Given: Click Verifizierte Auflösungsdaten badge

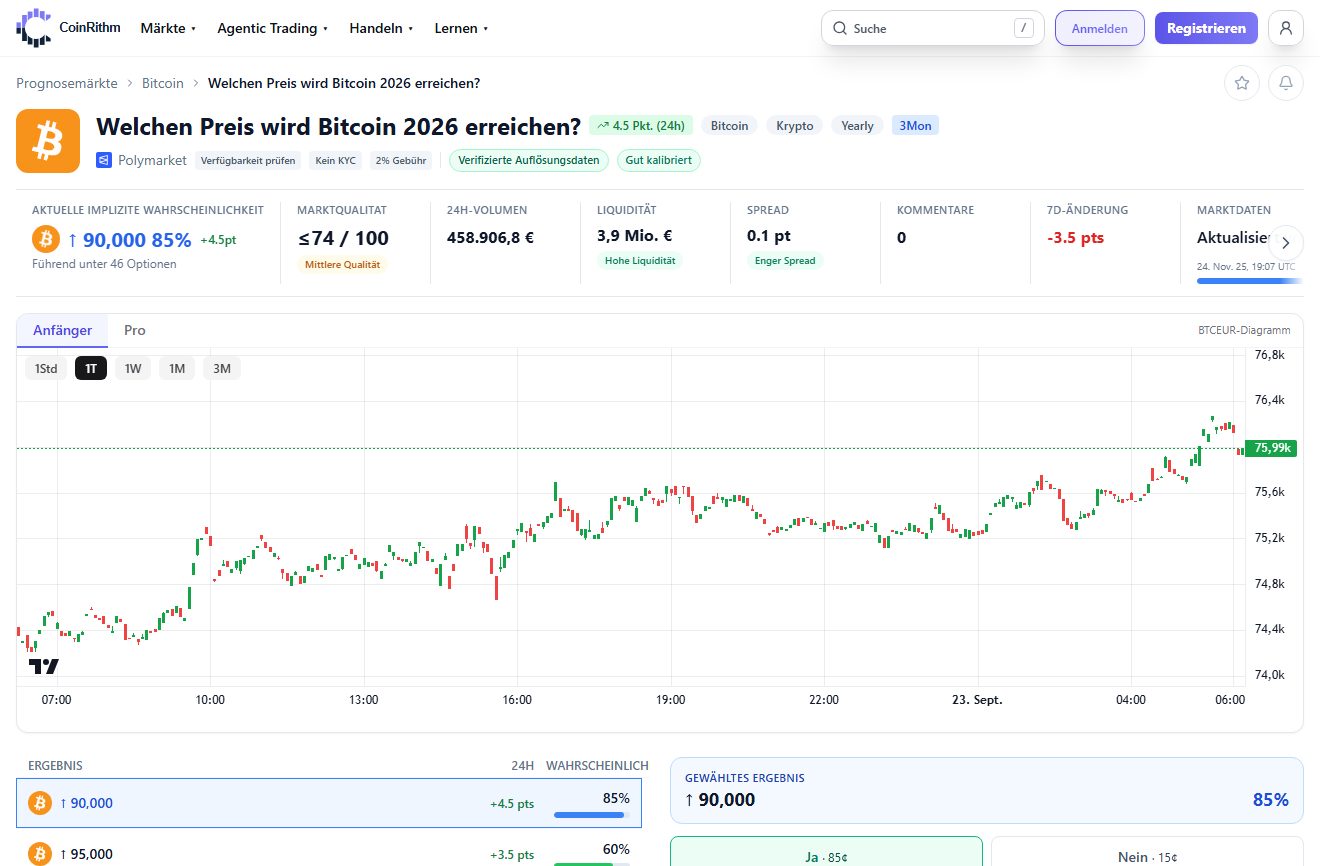Looking at the screenshot, I should pyautogui.click(x=529, y=160).
